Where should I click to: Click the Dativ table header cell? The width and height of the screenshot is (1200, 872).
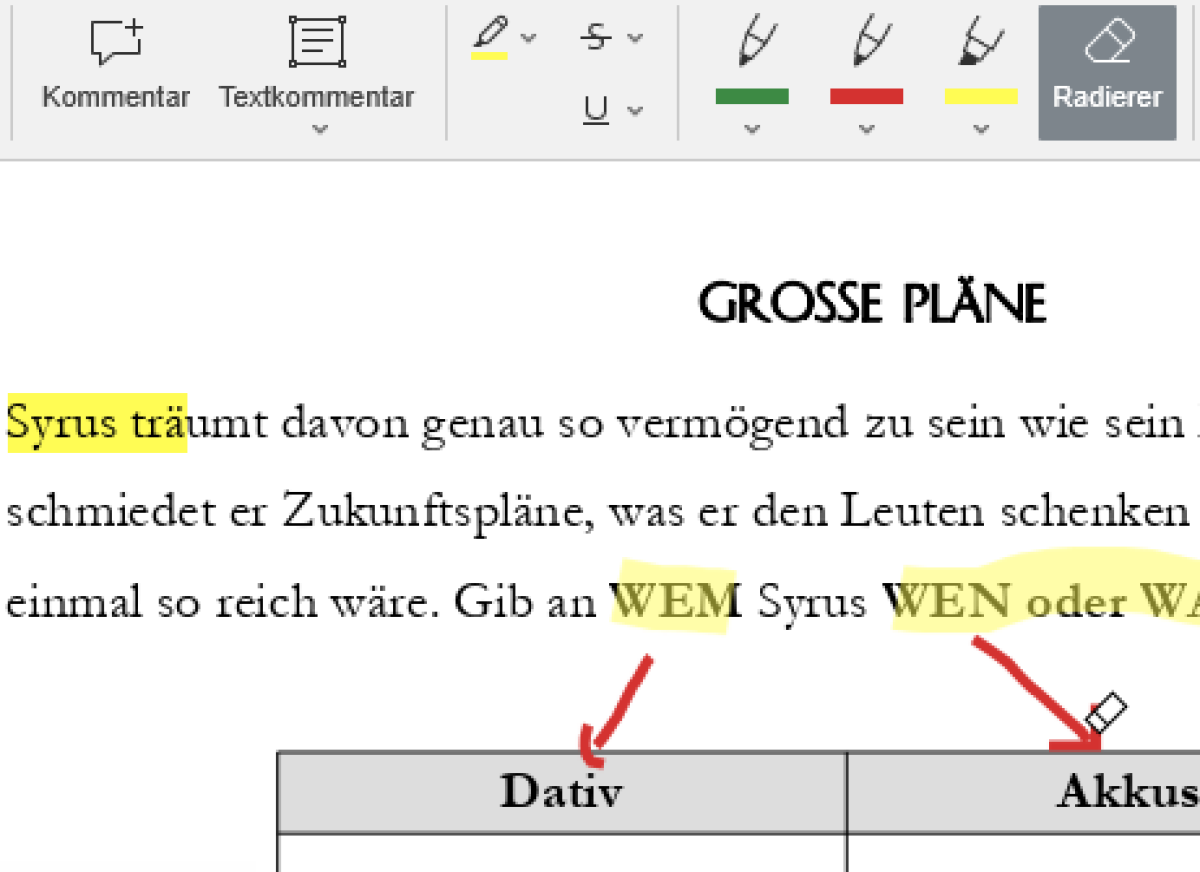561,791
